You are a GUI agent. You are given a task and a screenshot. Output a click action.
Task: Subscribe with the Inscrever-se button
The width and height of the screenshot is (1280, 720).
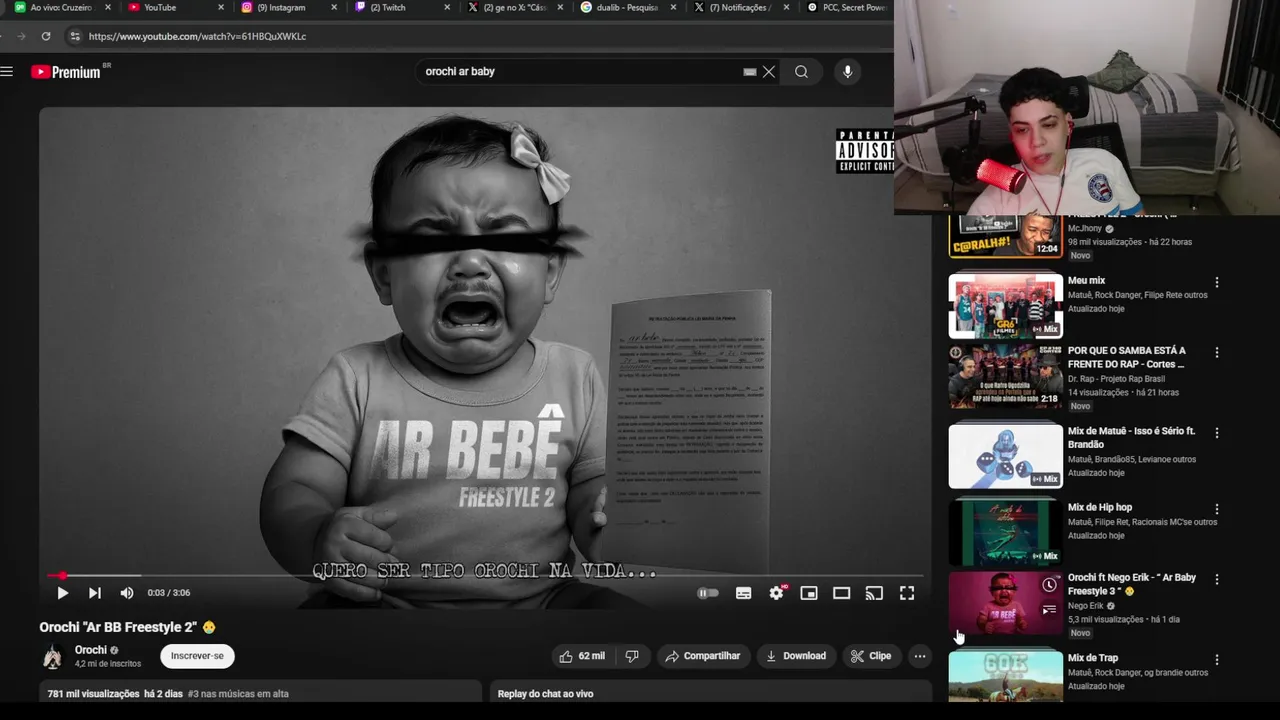click(x=197, y=656)
